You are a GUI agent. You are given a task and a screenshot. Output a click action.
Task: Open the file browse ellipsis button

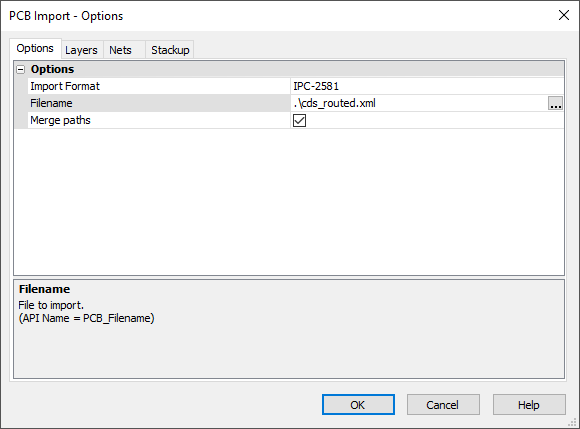coord(555,104)
